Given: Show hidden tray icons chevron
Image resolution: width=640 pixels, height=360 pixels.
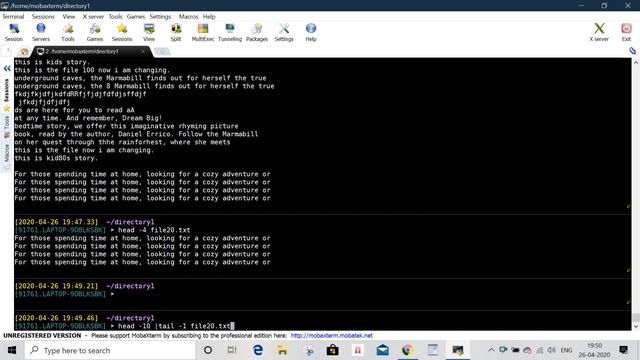Looking at the screenshot, I should click(491, 350).
